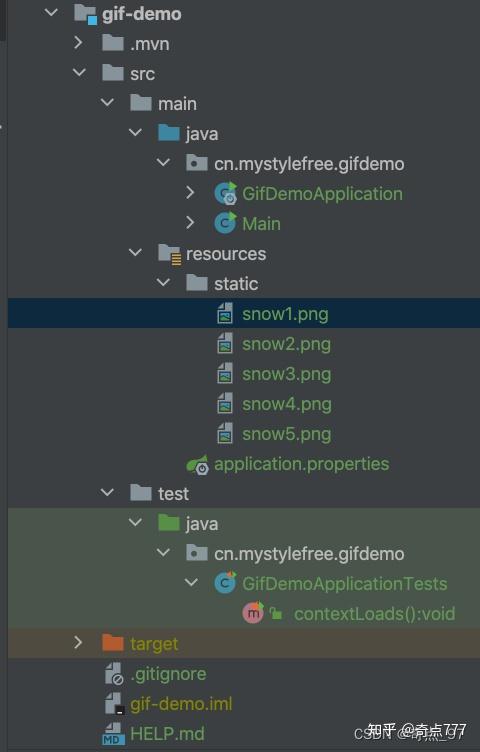The image size is (480, 752).
Task: Click the snow3.png image file icon
Action: click(x=225, y=374)
